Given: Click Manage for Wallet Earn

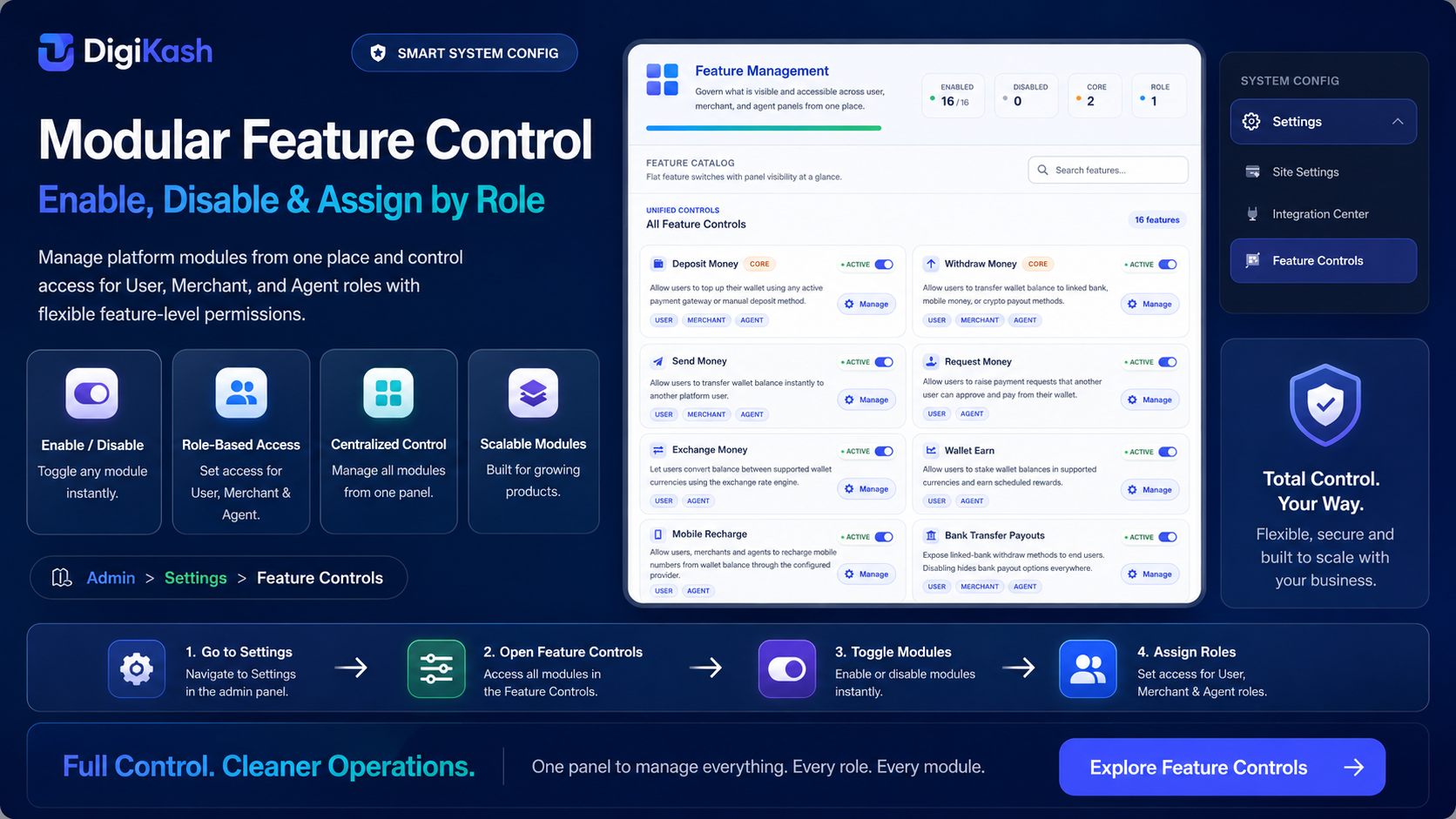Looking at the screenshot, I should 1149,490.
